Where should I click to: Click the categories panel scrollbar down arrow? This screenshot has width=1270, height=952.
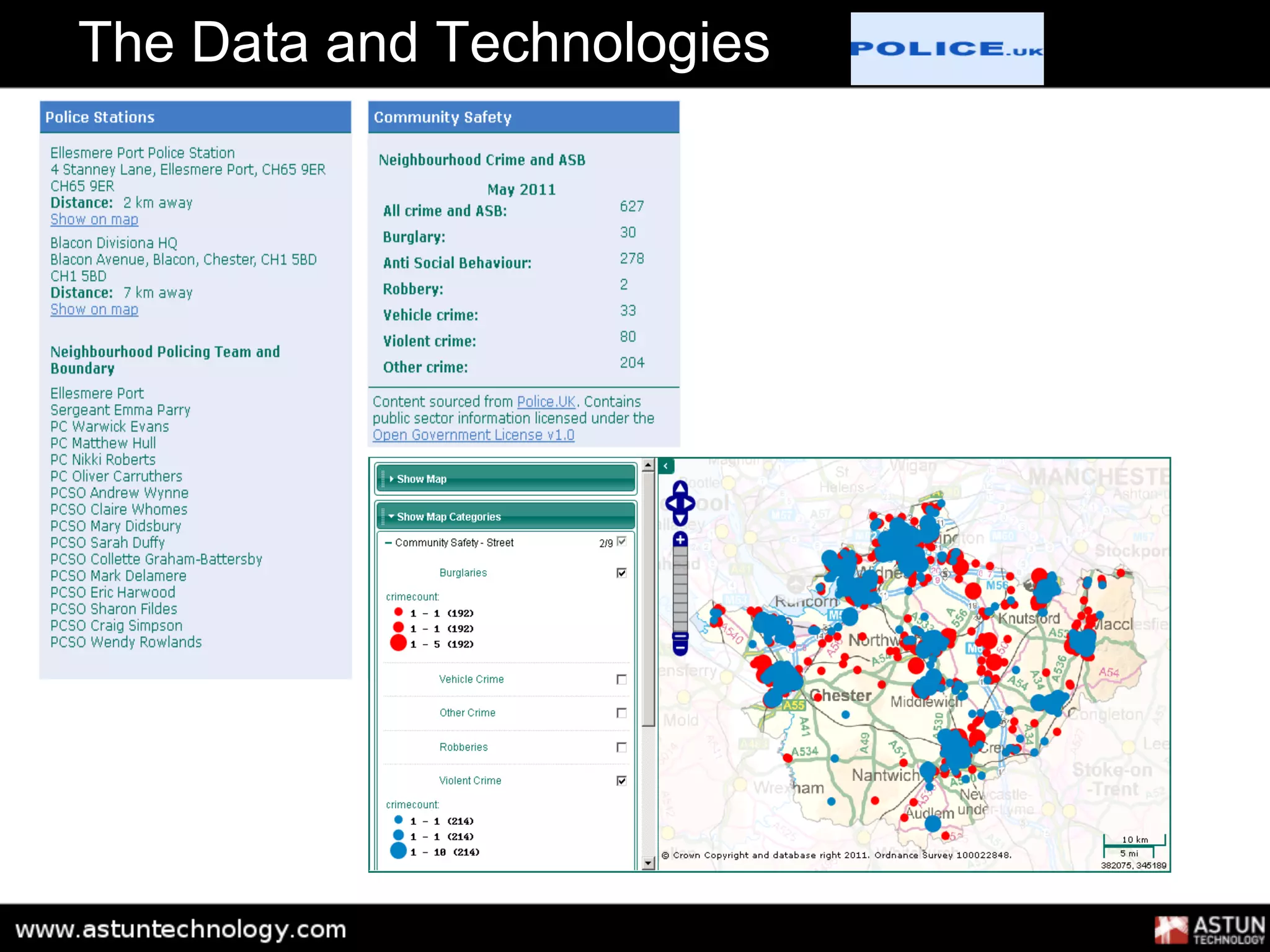pyautogui.click(x=648, y=863)
